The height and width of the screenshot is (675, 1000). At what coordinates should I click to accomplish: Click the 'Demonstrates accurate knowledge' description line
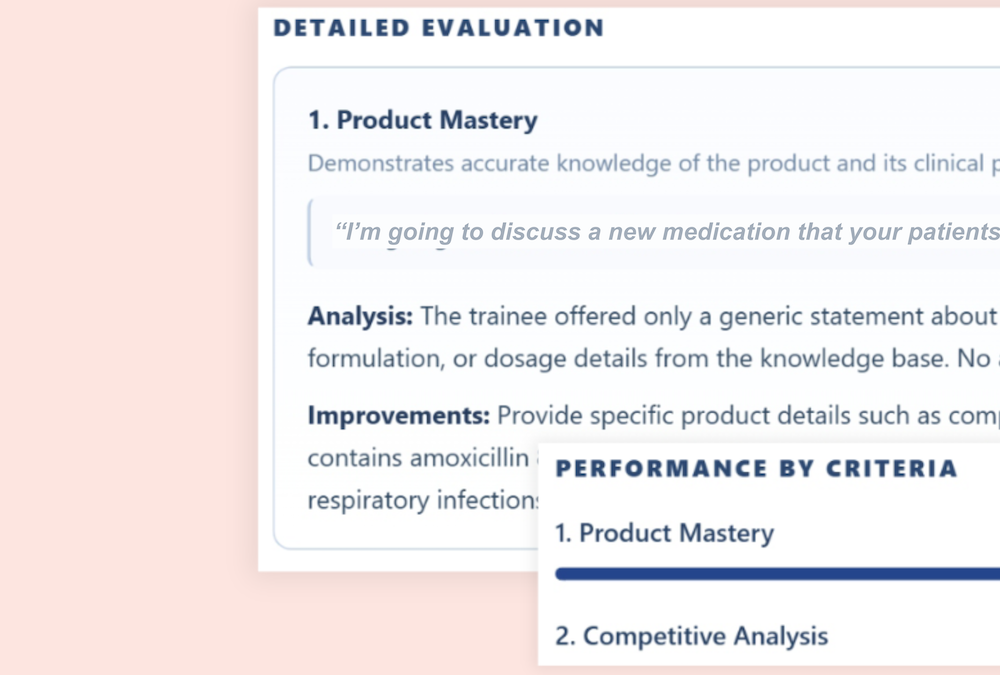654,163
